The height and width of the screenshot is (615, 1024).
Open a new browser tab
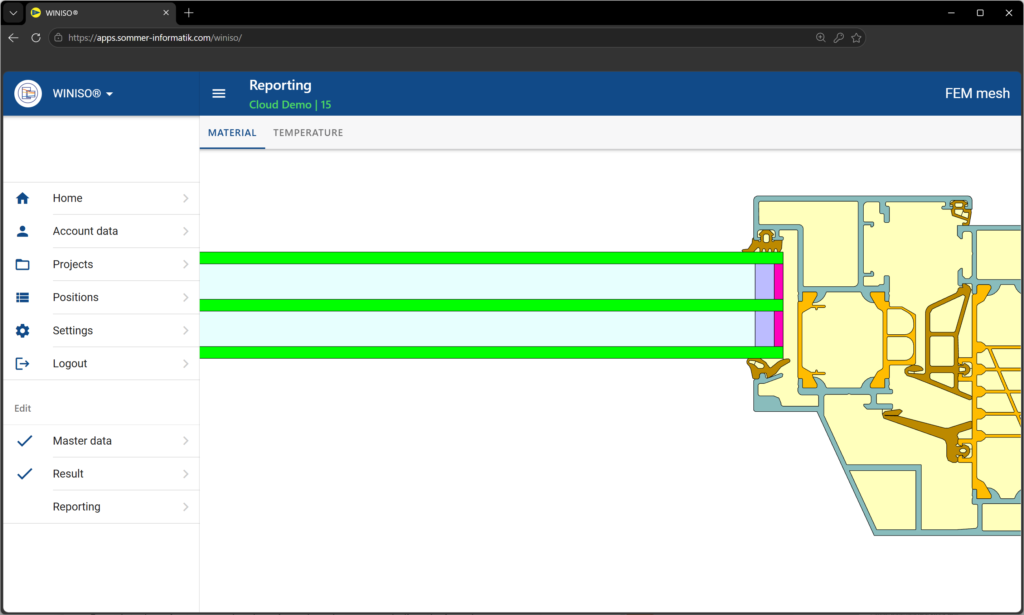[x=189, y=12]
